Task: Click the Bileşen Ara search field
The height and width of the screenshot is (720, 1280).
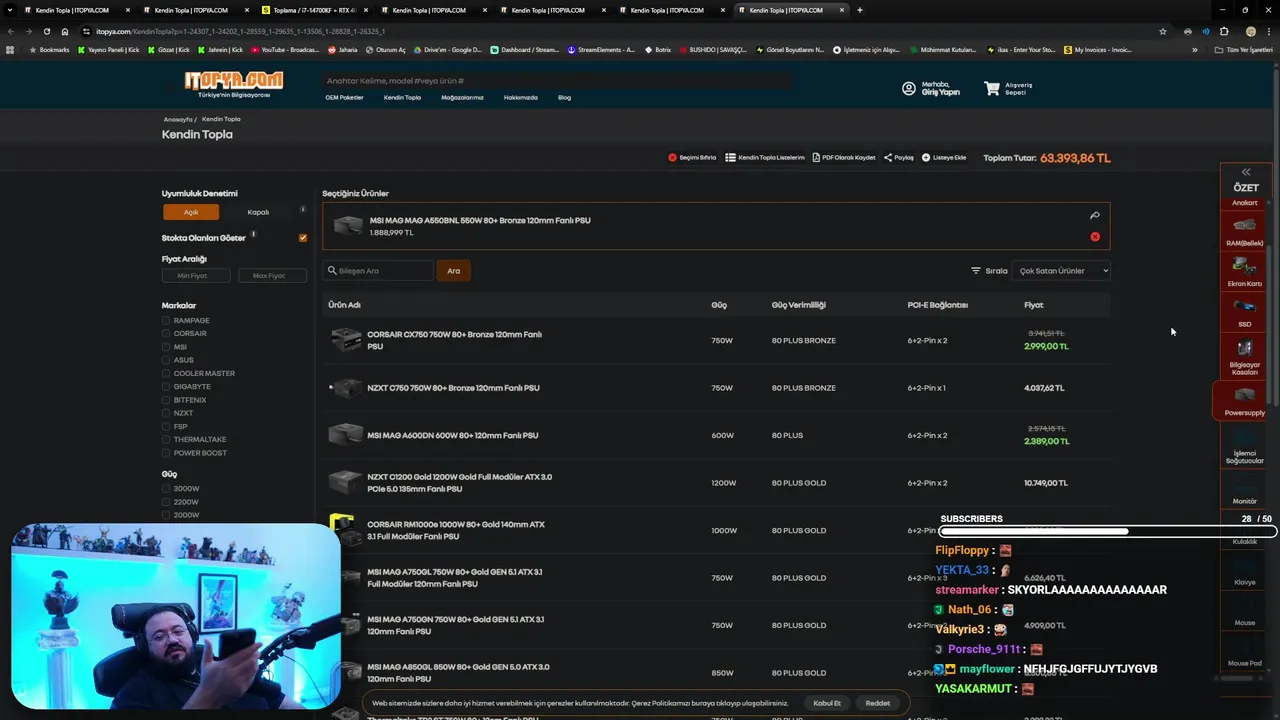Action: (x=379, y=271)
